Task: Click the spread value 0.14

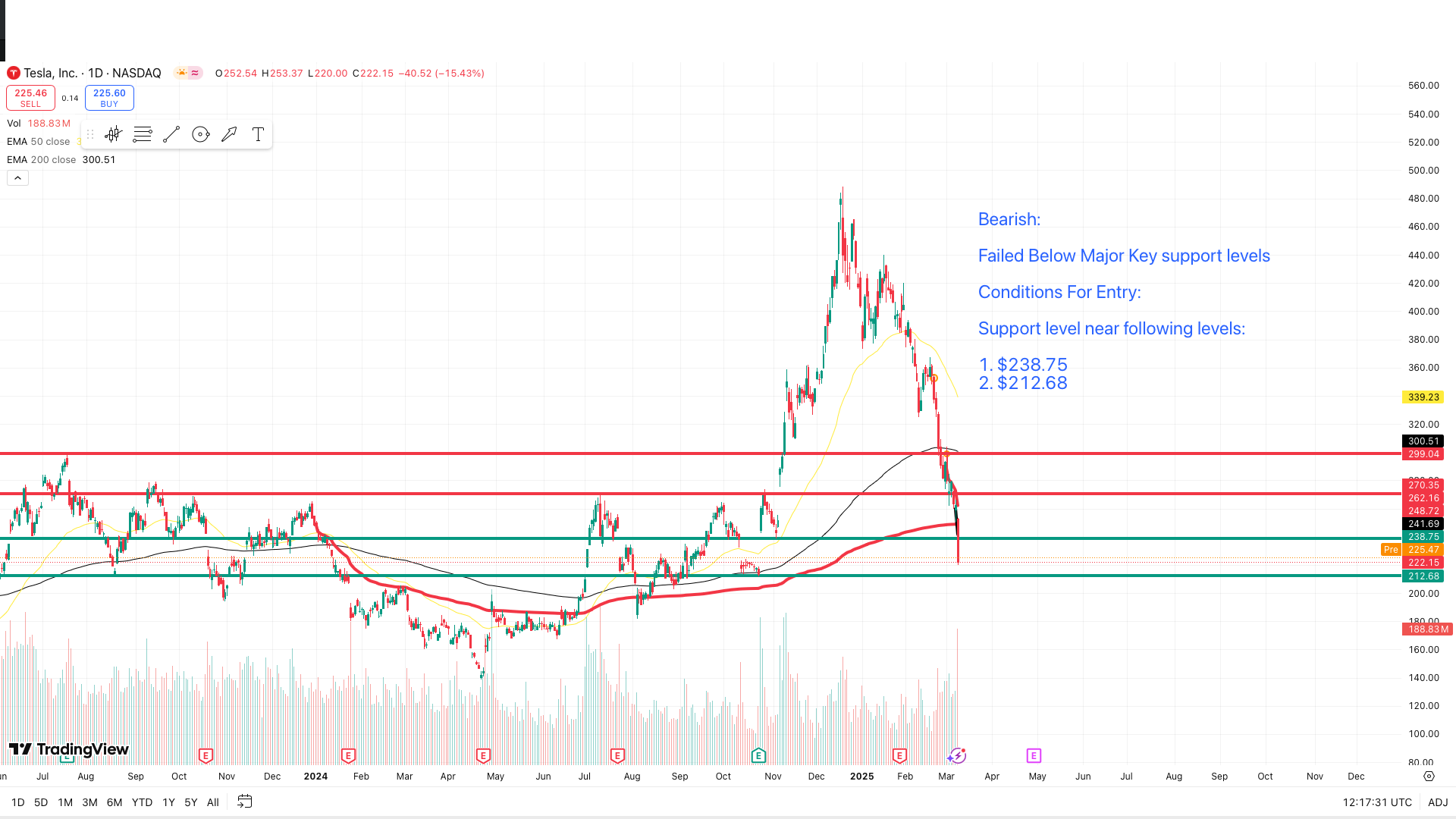Action: (x=70, y=99)
